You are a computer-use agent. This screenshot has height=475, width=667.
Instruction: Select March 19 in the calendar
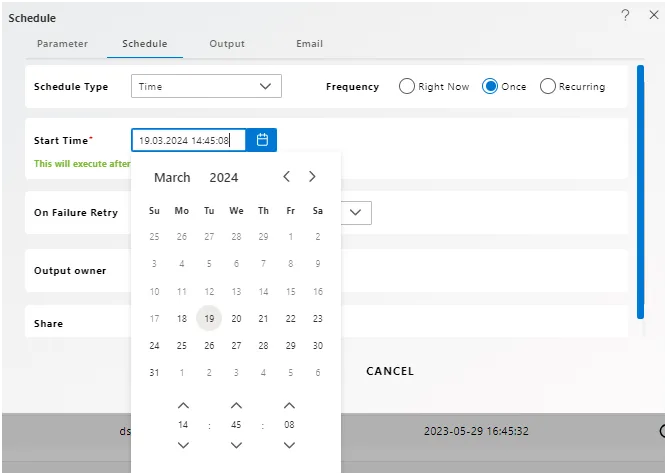[x=209, y=318]
